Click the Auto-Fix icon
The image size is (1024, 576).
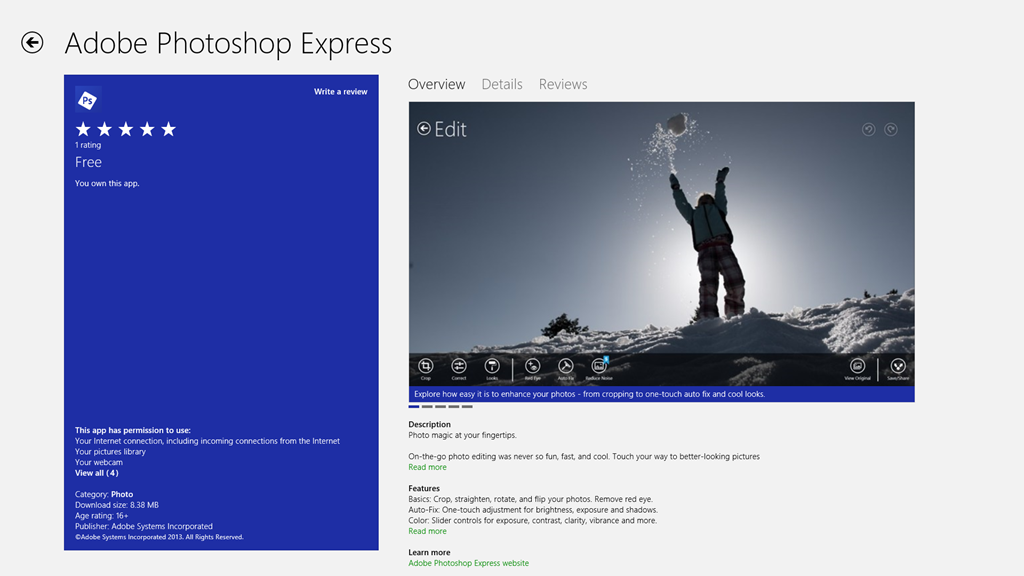(x=565, y=367)
